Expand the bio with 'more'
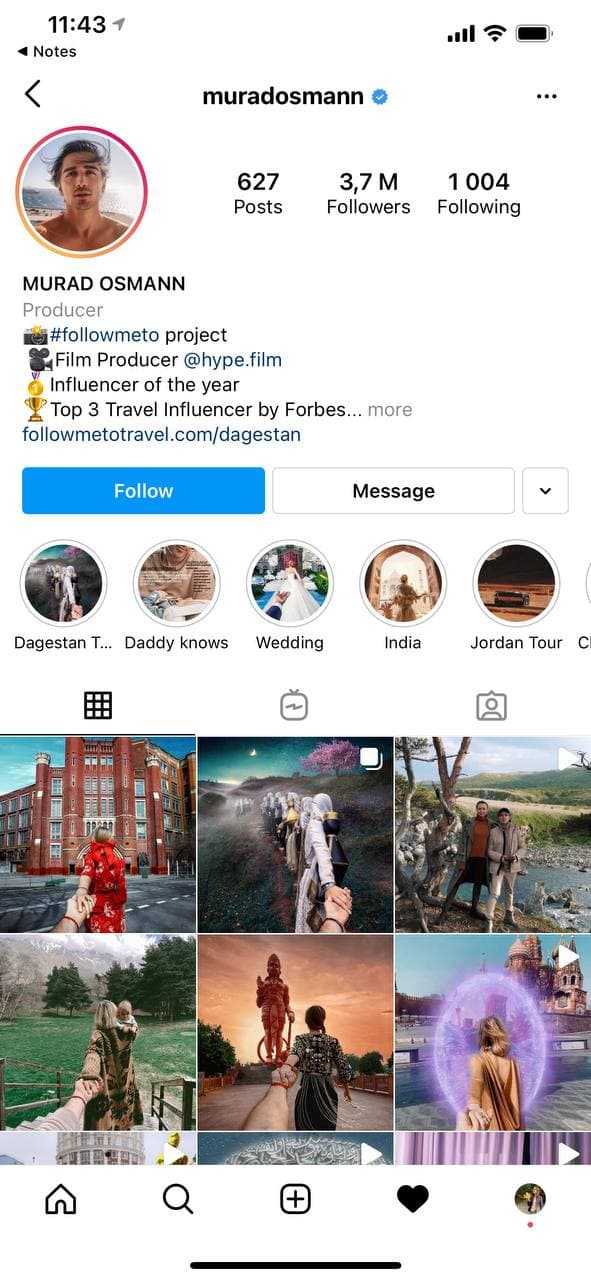 tap(390, 409)
